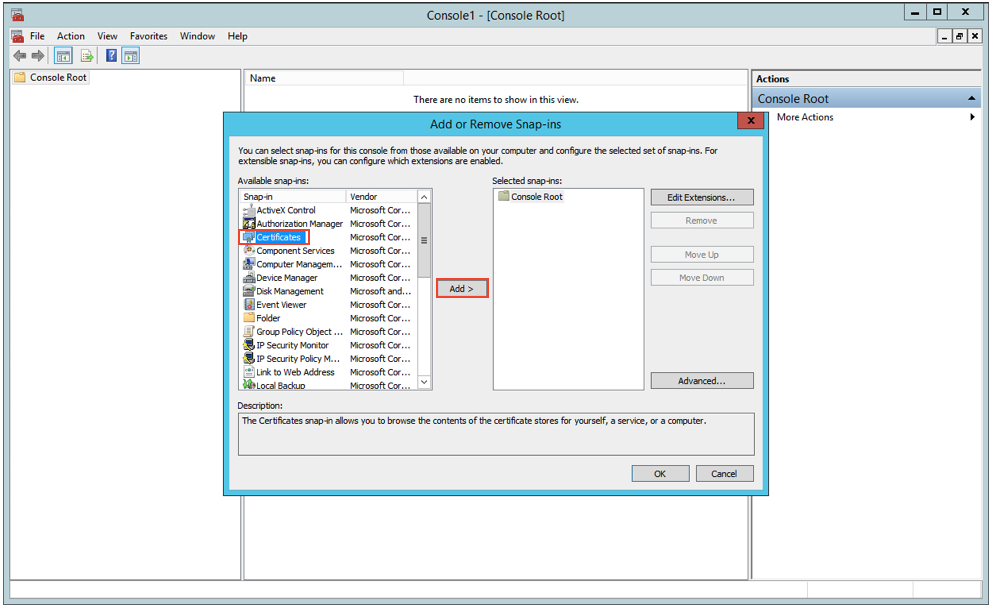
Task: Click the Name column header
Action: (325, 78)
